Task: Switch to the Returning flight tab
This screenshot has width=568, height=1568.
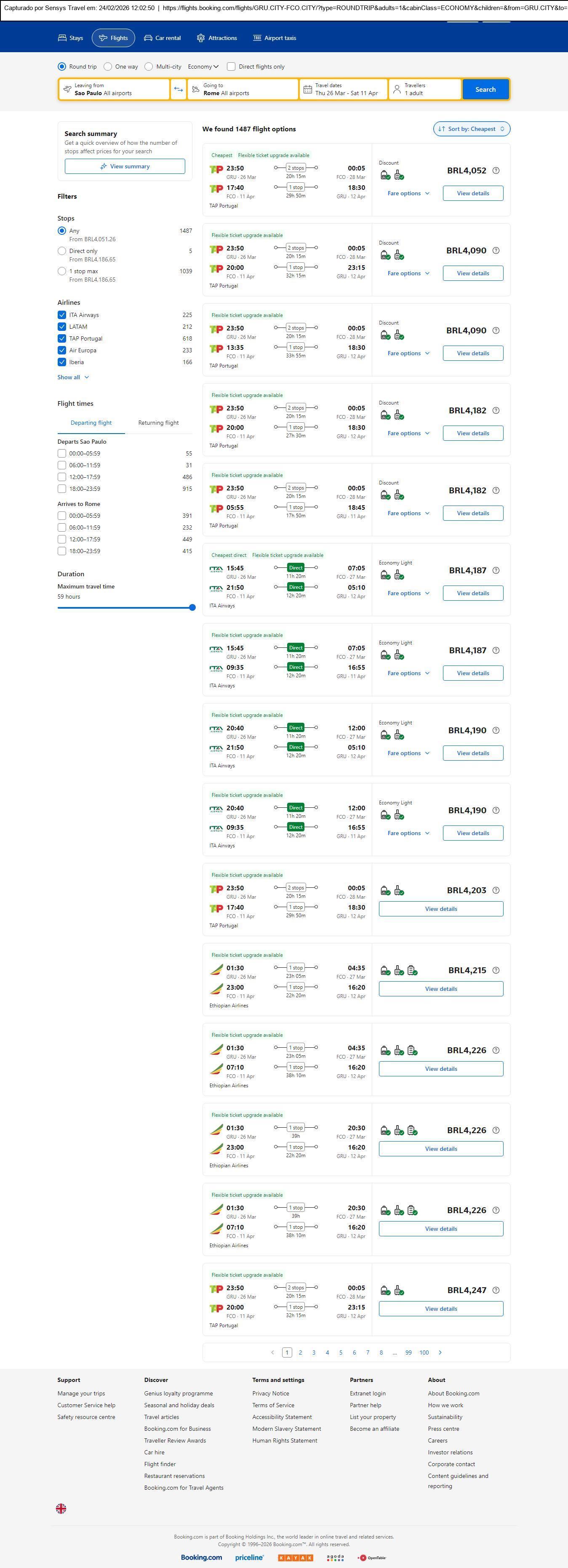Action: click(x=158, y=423)
